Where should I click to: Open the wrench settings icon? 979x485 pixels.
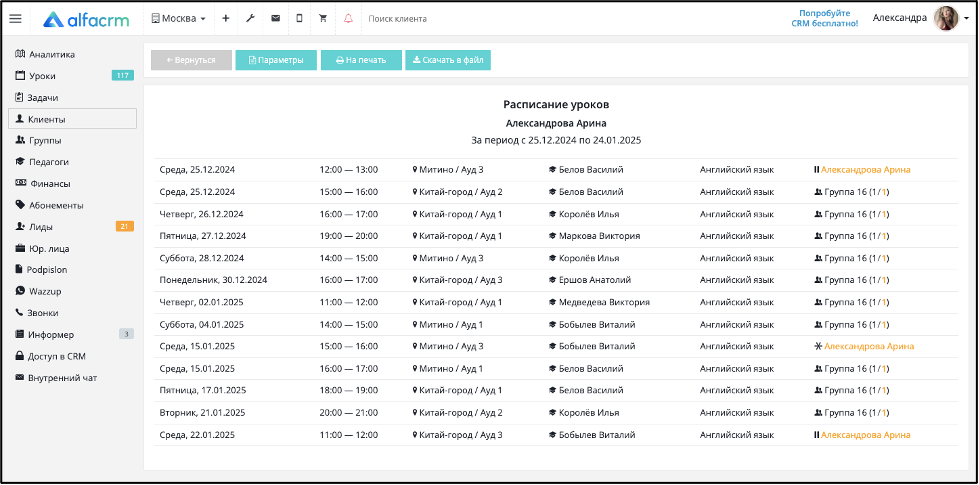(250, 19)
